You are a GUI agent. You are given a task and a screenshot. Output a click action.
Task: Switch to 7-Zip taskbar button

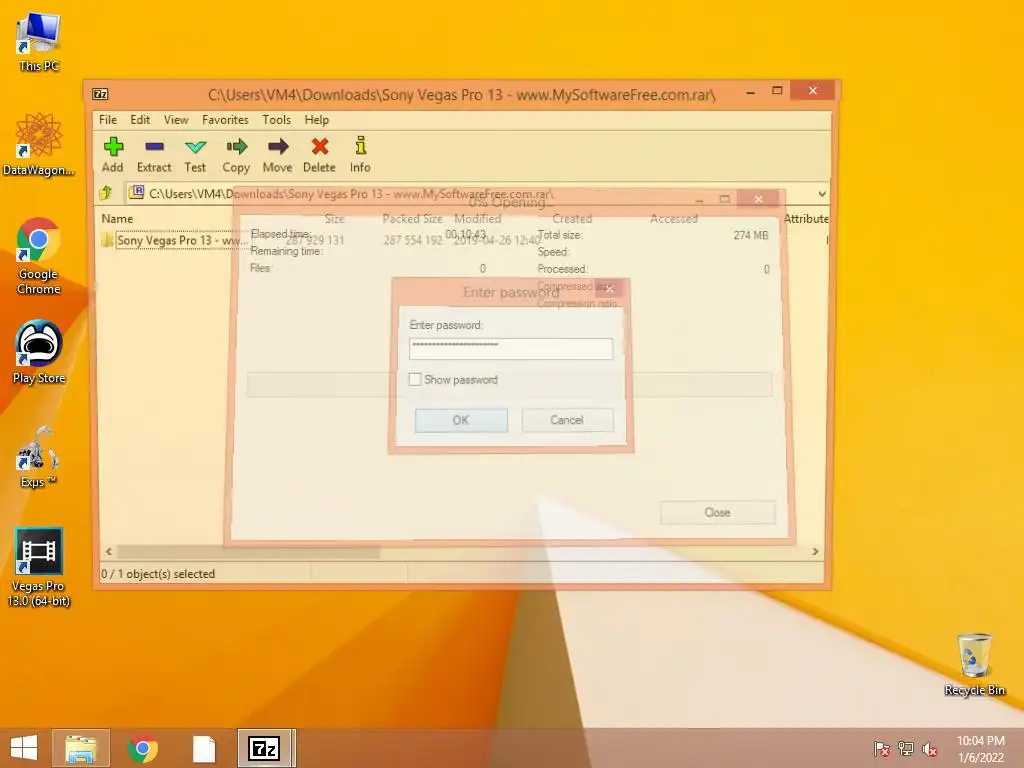(x=266, y=748)
